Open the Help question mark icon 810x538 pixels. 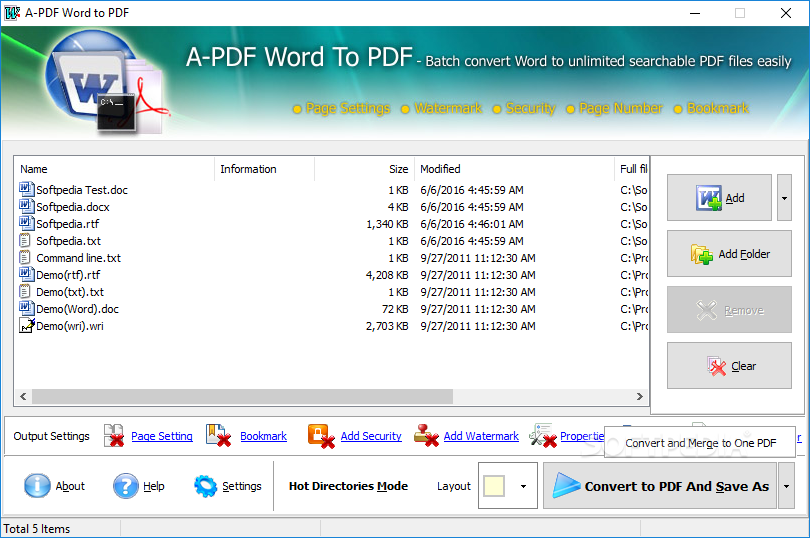pyautogui.click(x=126, y=486)
